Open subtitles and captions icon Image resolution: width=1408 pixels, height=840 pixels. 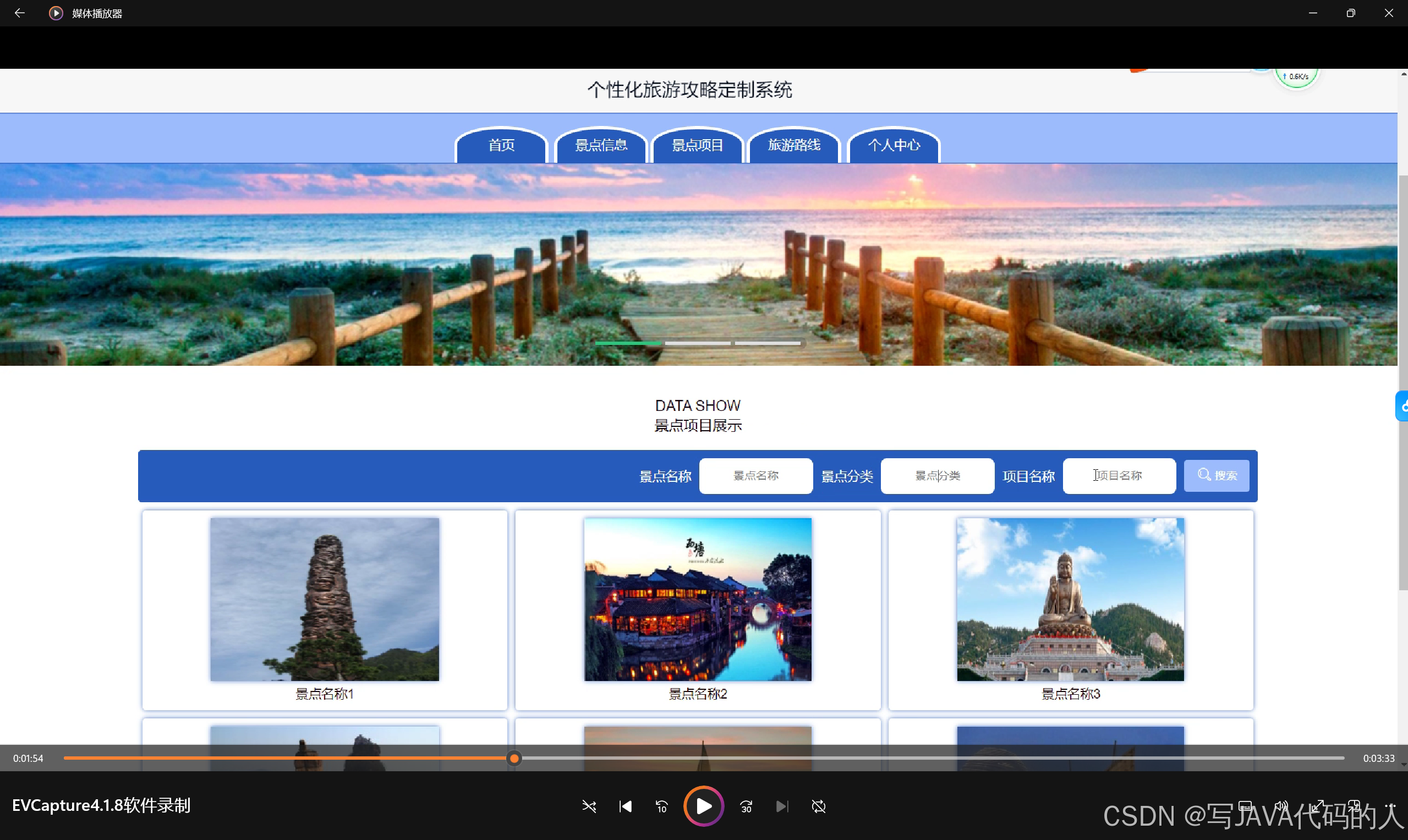tap(1245, 806)
